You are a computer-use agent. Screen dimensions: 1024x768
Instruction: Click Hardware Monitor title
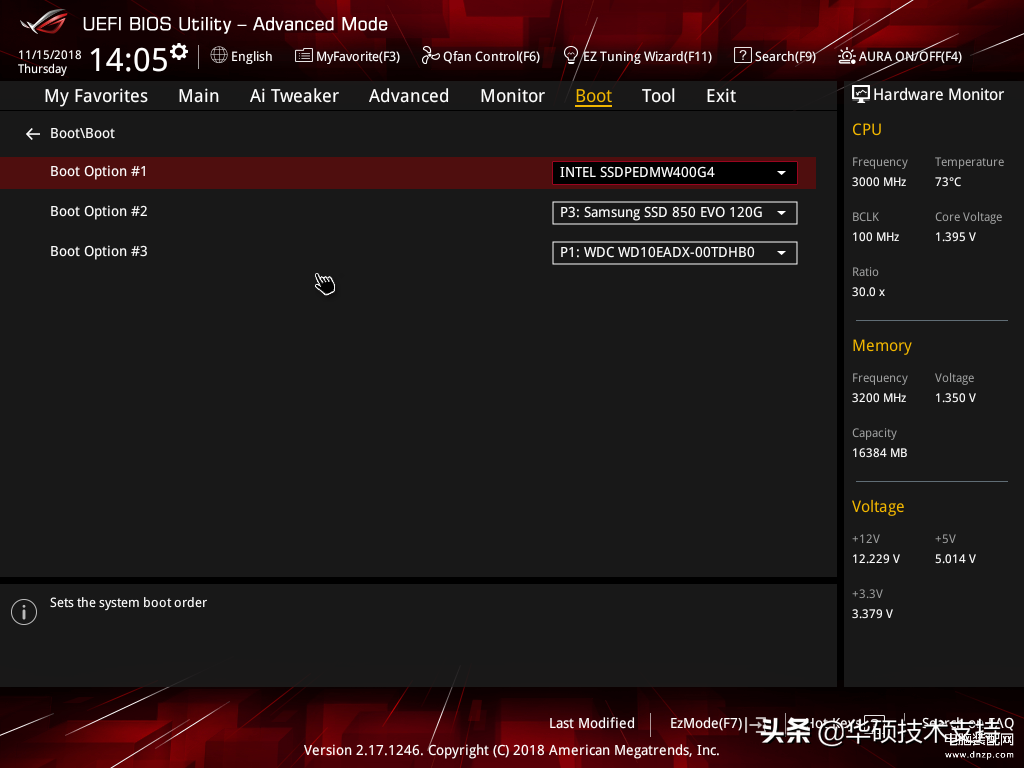(938, 95)
